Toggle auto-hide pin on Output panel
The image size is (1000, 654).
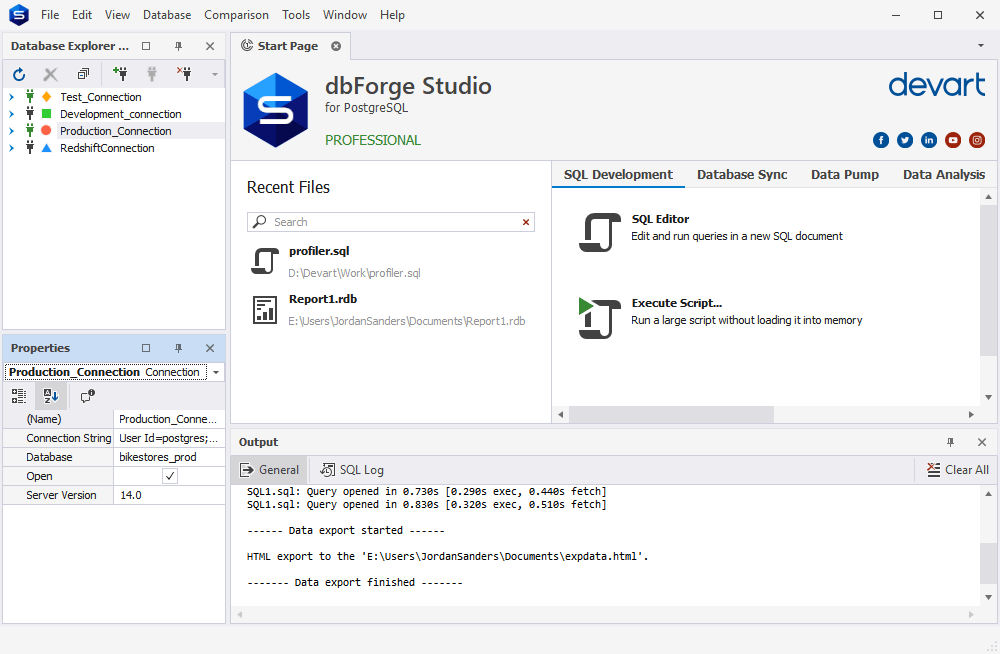tap(951, 441)
